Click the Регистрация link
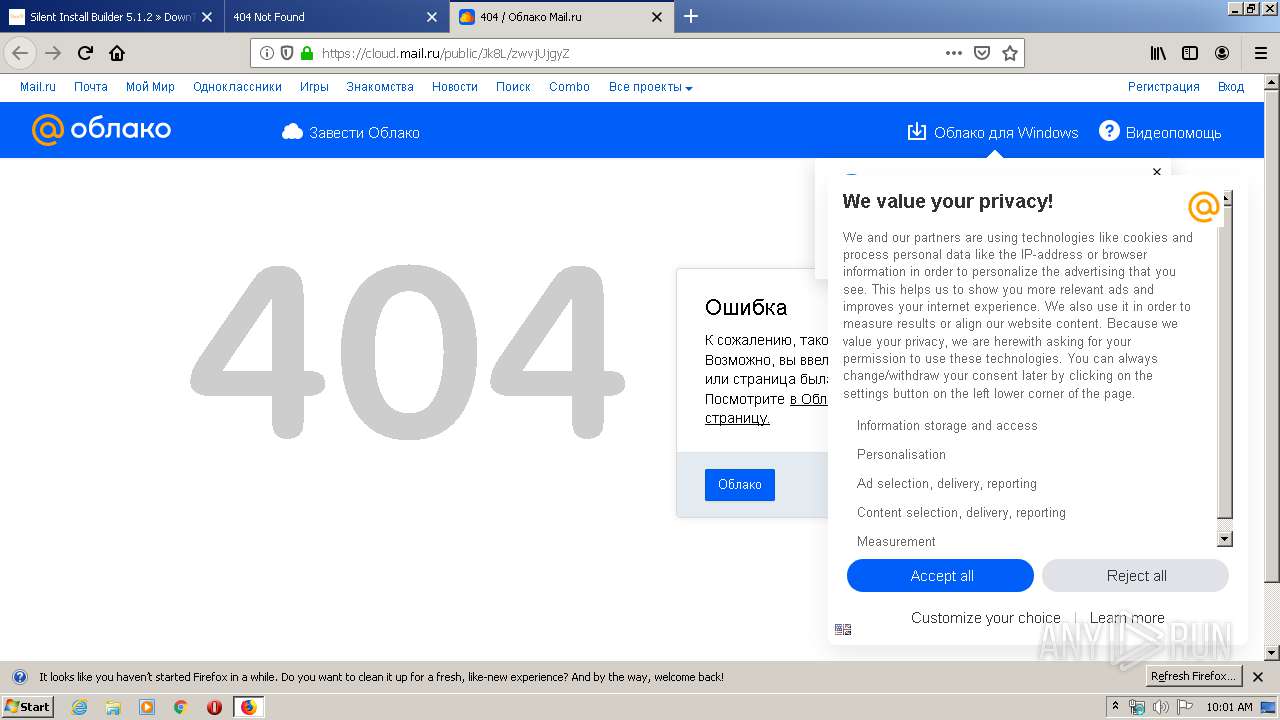Viewport: 1280px width, 720px height. 1164,87
